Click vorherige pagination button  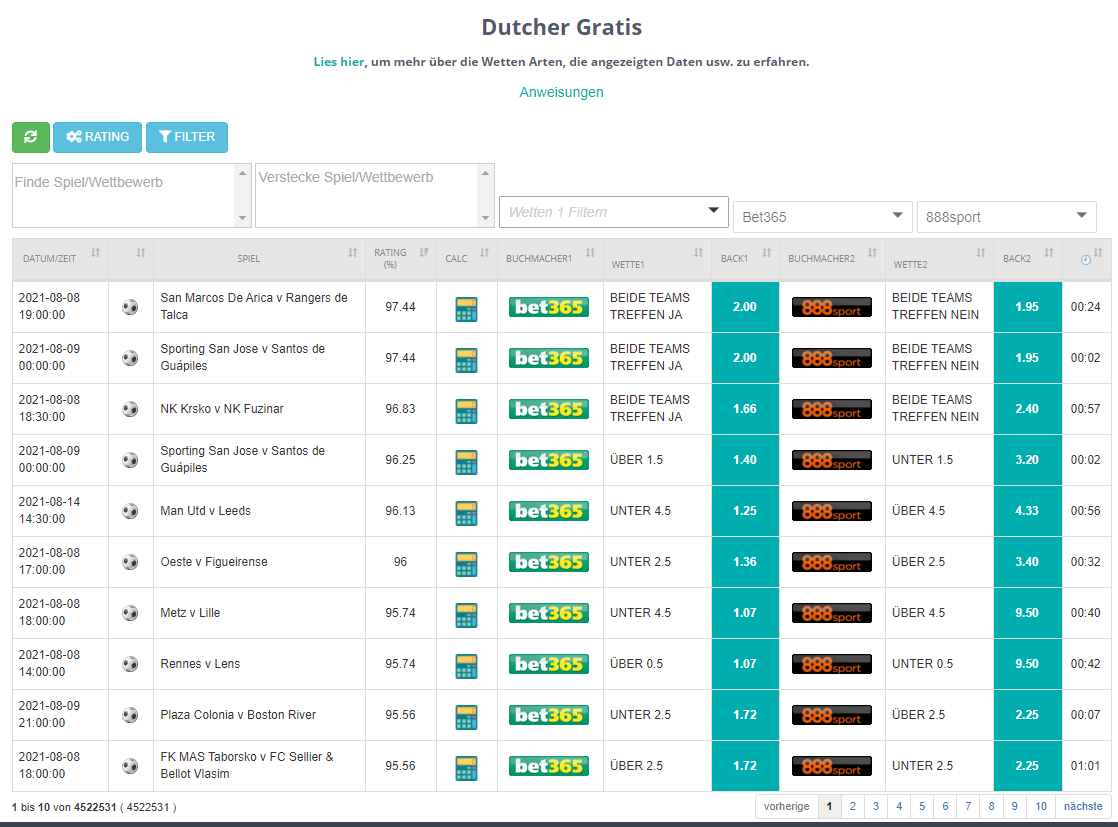[x=786, y=806]
